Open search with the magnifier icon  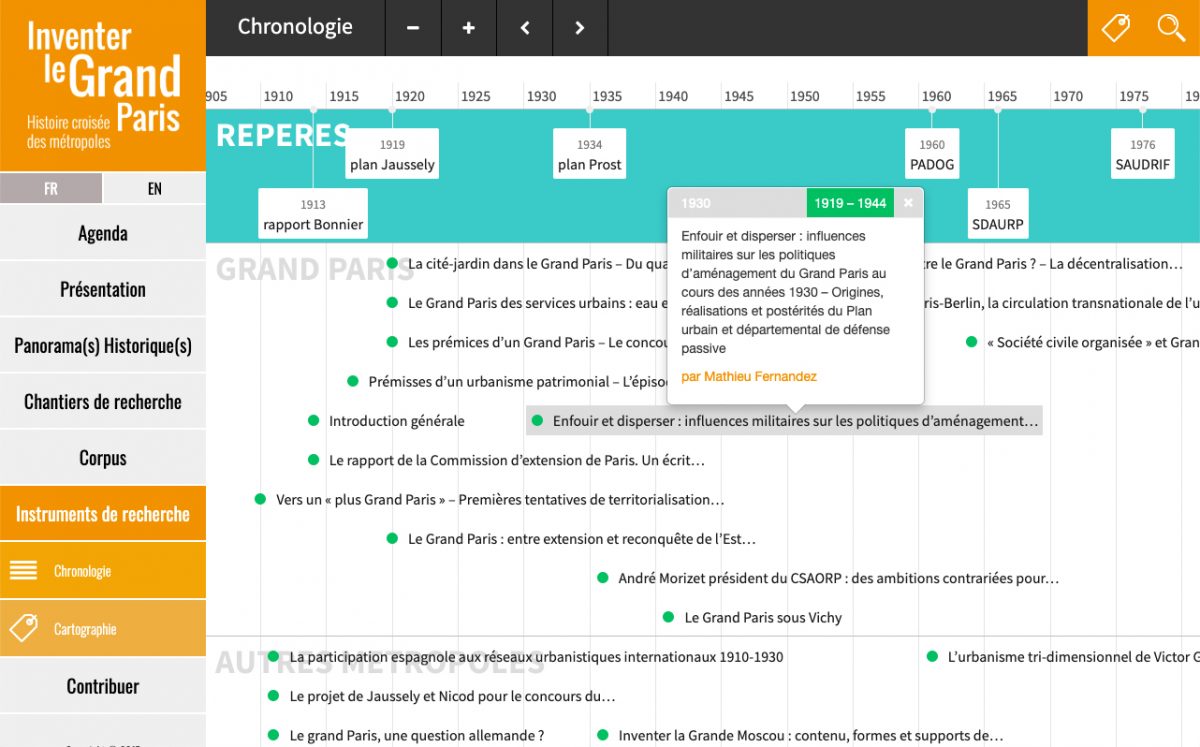[x=1171, y=28]
